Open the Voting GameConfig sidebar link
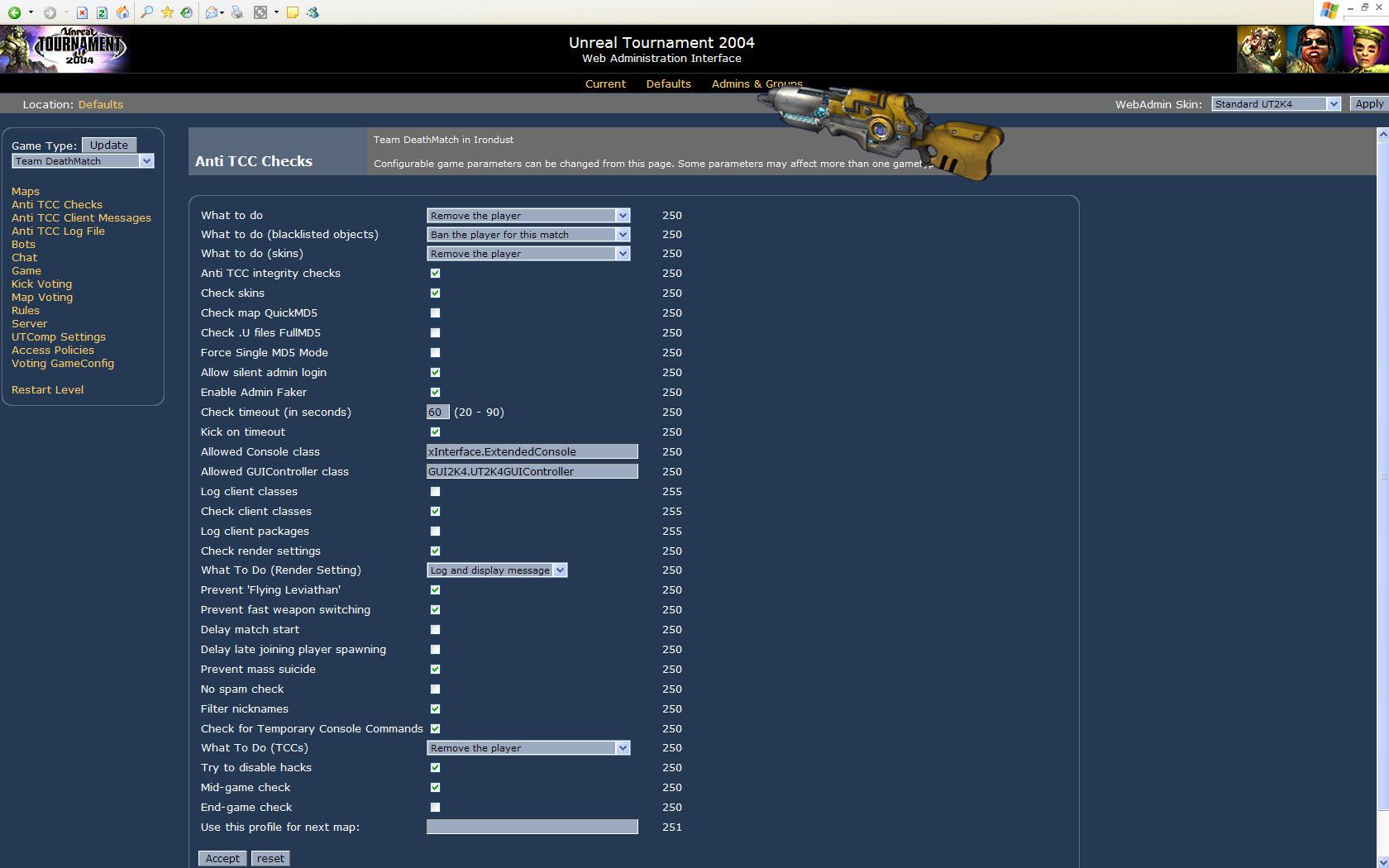The width and height of the screenshot is (1389, 868). pyautogui.click(x=63, y=363)
